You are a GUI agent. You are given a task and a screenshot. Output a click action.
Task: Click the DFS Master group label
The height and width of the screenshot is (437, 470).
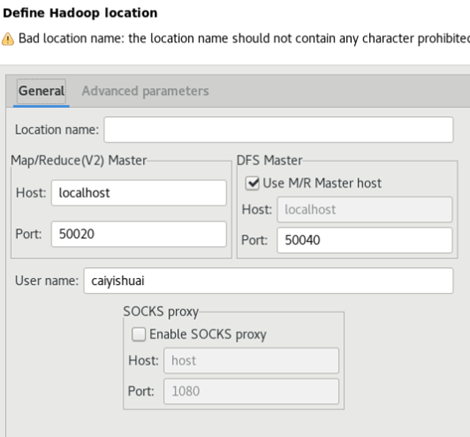269,160
